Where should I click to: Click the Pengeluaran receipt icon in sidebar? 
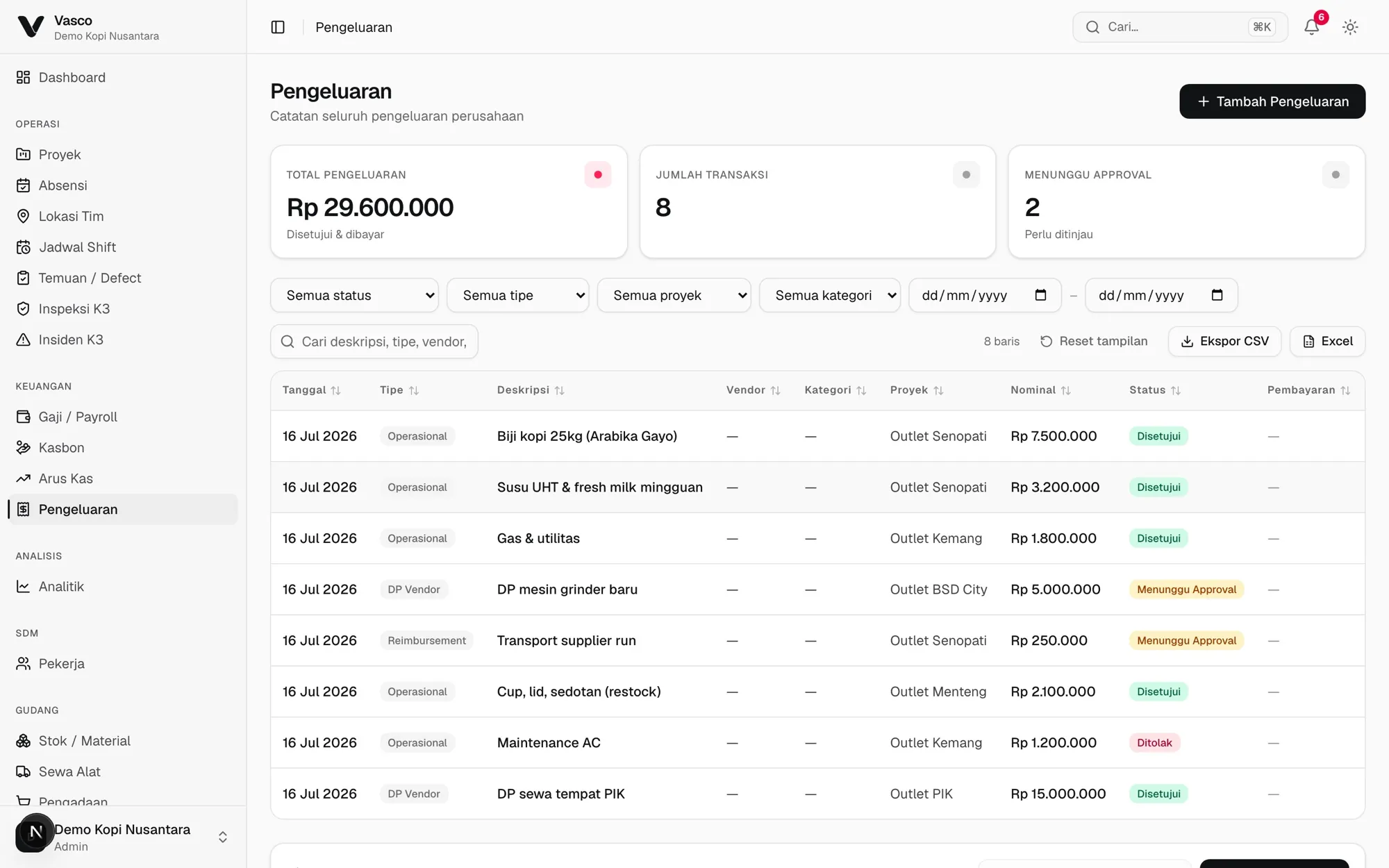pyautogui.click(x=24, y=510)
